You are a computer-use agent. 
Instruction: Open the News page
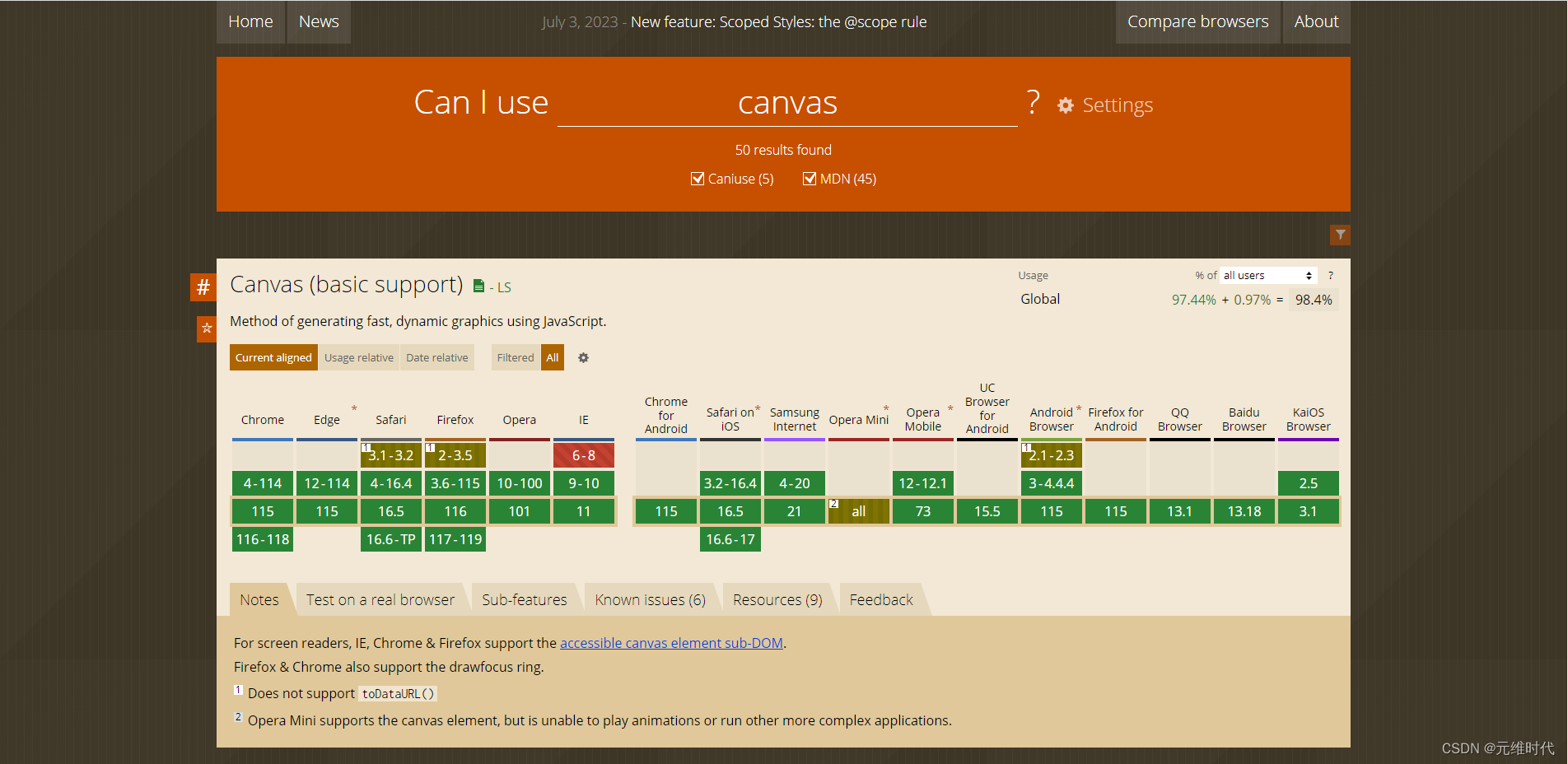point(319,22)
